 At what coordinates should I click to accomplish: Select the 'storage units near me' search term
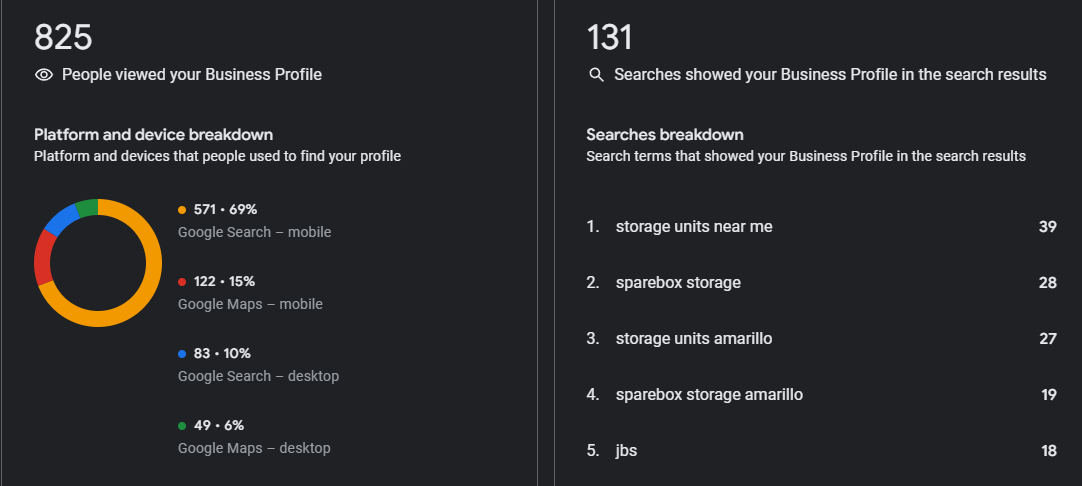click(x=694, y=227)
